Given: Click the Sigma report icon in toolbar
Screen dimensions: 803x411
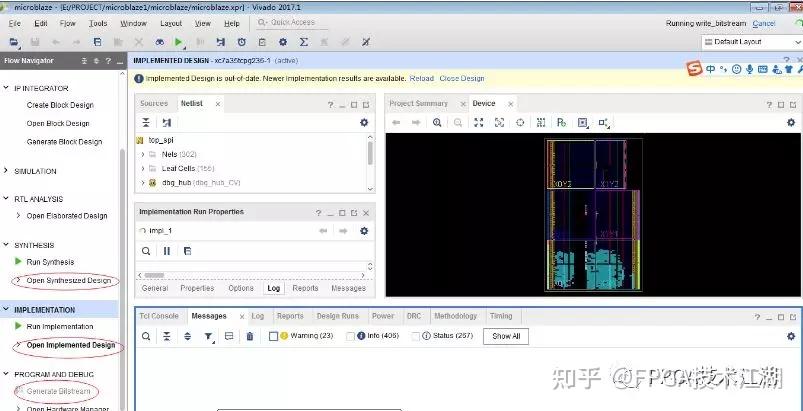Looking at the screenshot, I should tap(304, 42).
